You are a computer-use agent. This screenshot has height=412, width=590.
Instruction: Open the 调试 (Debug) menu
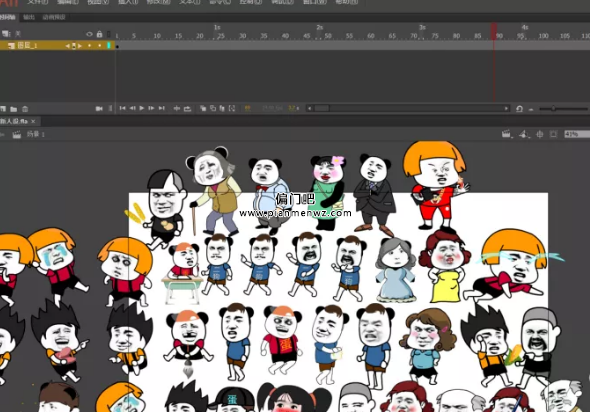click(x=282, y=2)
